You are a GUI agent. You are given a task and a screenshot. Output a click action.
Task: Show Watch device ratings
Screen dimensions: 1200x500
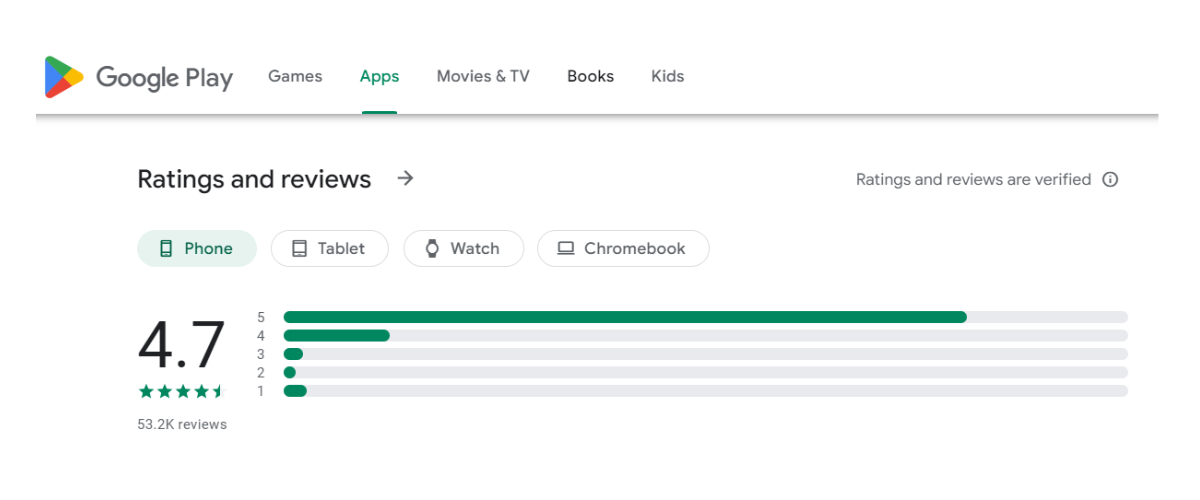463,249
